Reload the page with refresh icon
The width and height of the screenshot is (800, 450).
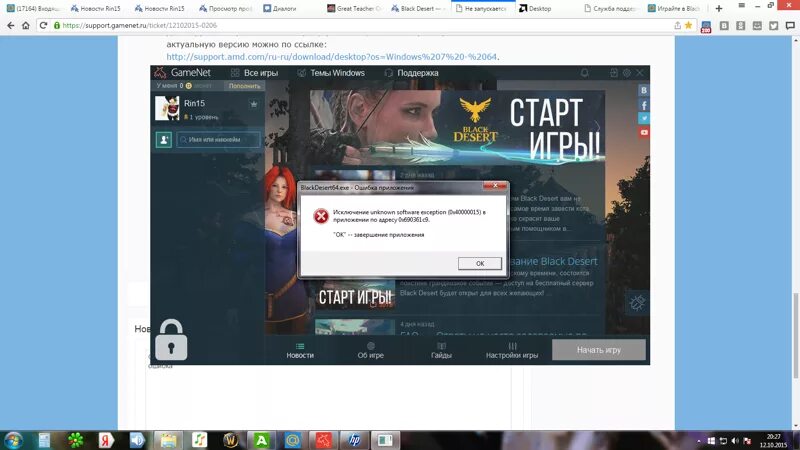(x=43, y=25)
